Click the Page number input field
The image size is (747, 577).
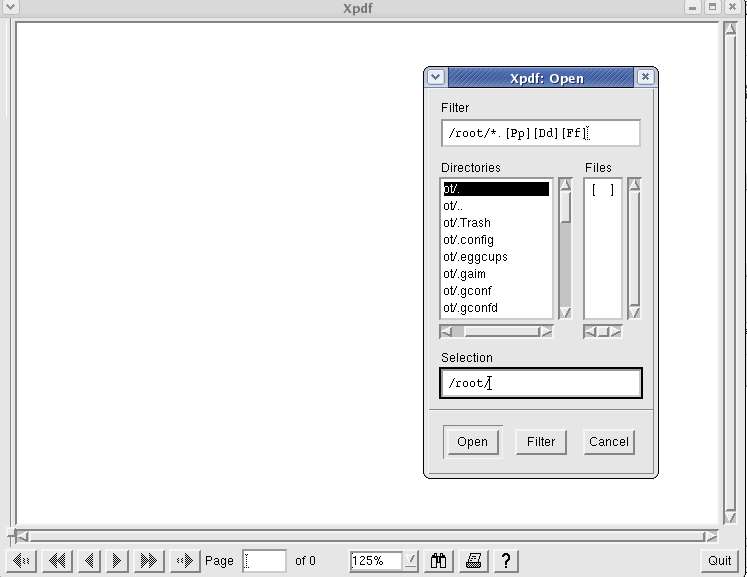click(264, 560)
